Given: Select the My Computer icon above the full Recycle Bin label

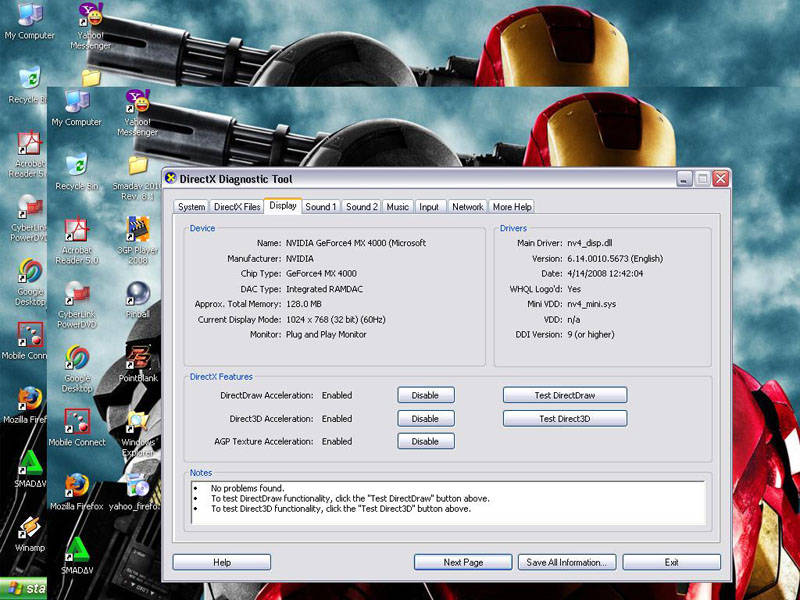Looking at the screenshot, I should (x=77, y=107).
